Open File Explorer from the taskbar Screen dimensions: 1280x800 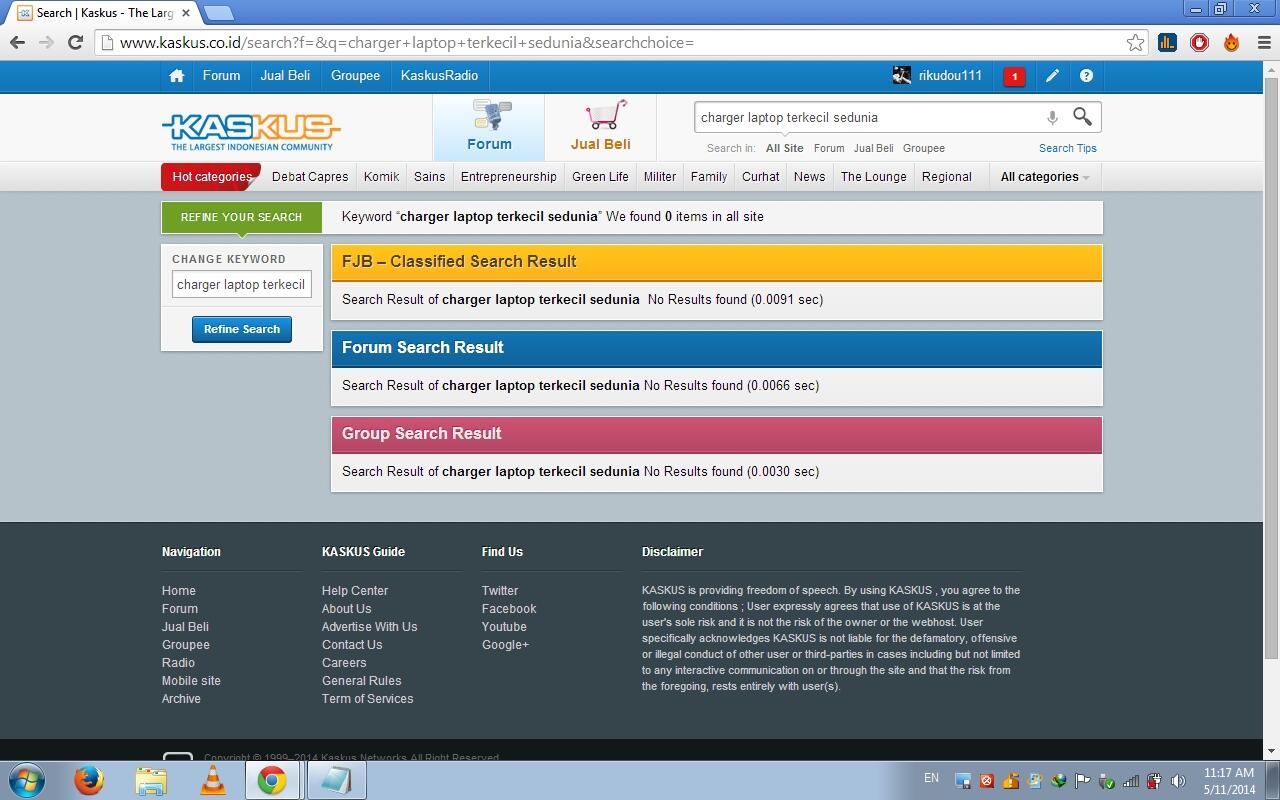point(151,780)
